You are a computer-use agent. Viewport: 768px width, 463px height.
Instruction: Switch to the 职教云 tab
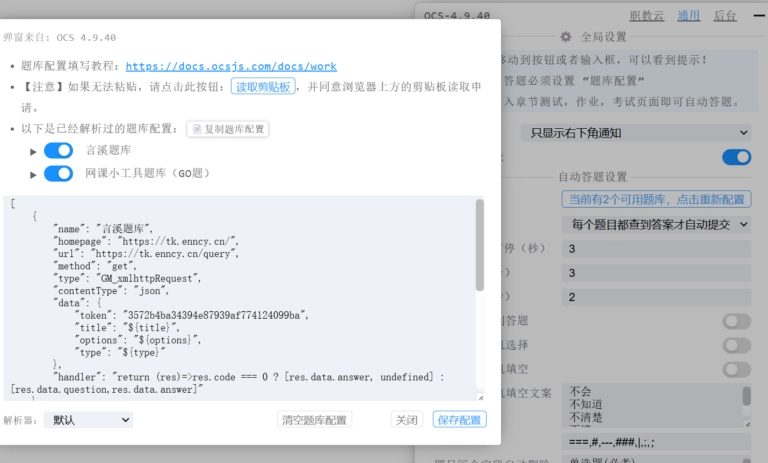point(647,16)
